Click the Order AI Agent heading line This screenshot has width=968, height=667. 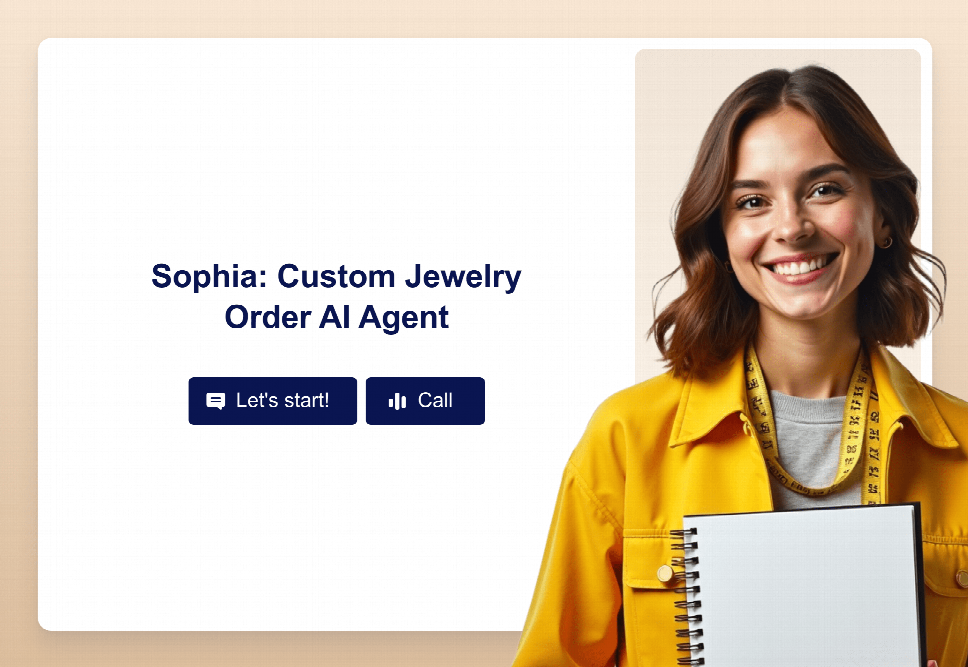click(x=336, y=317)
